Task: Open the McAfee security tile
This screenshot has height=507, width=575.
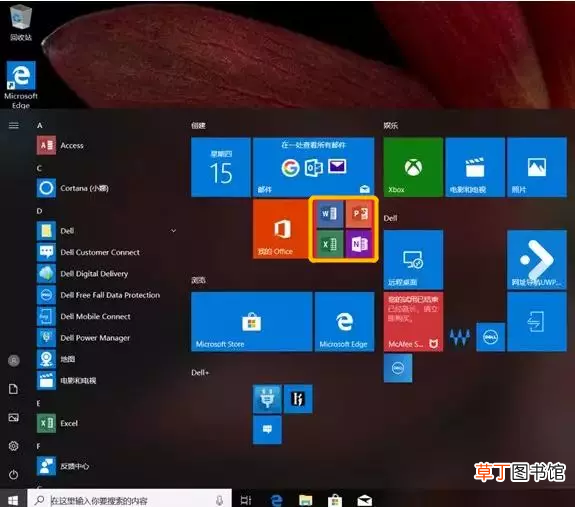Action: pyautogui.click(x=413, y=322)
